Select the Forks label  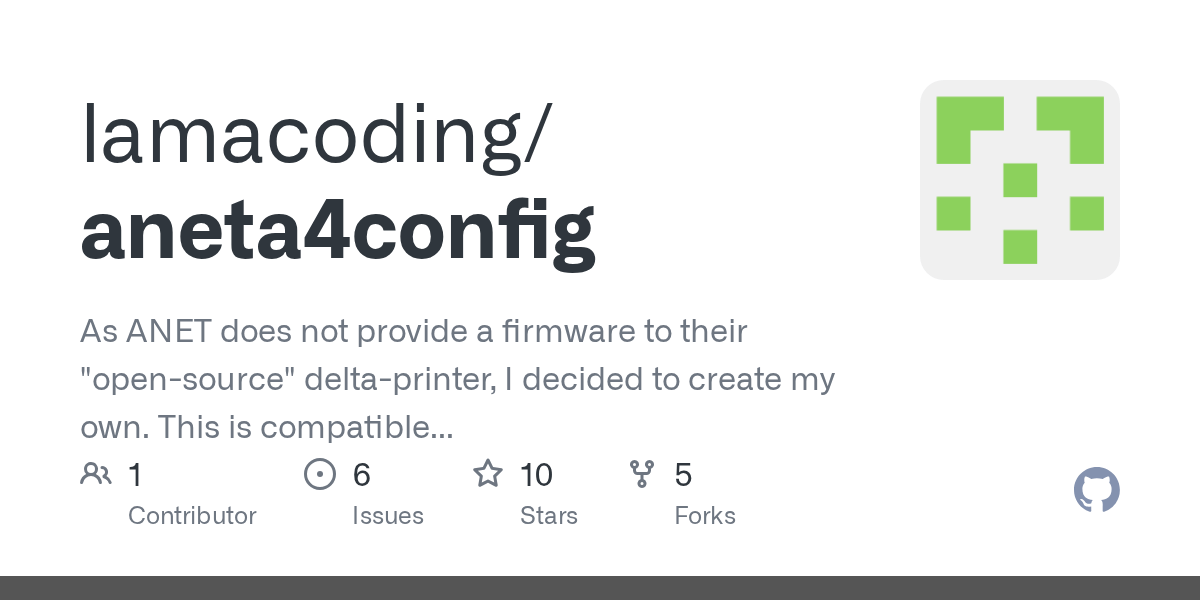tap(704, 516)
